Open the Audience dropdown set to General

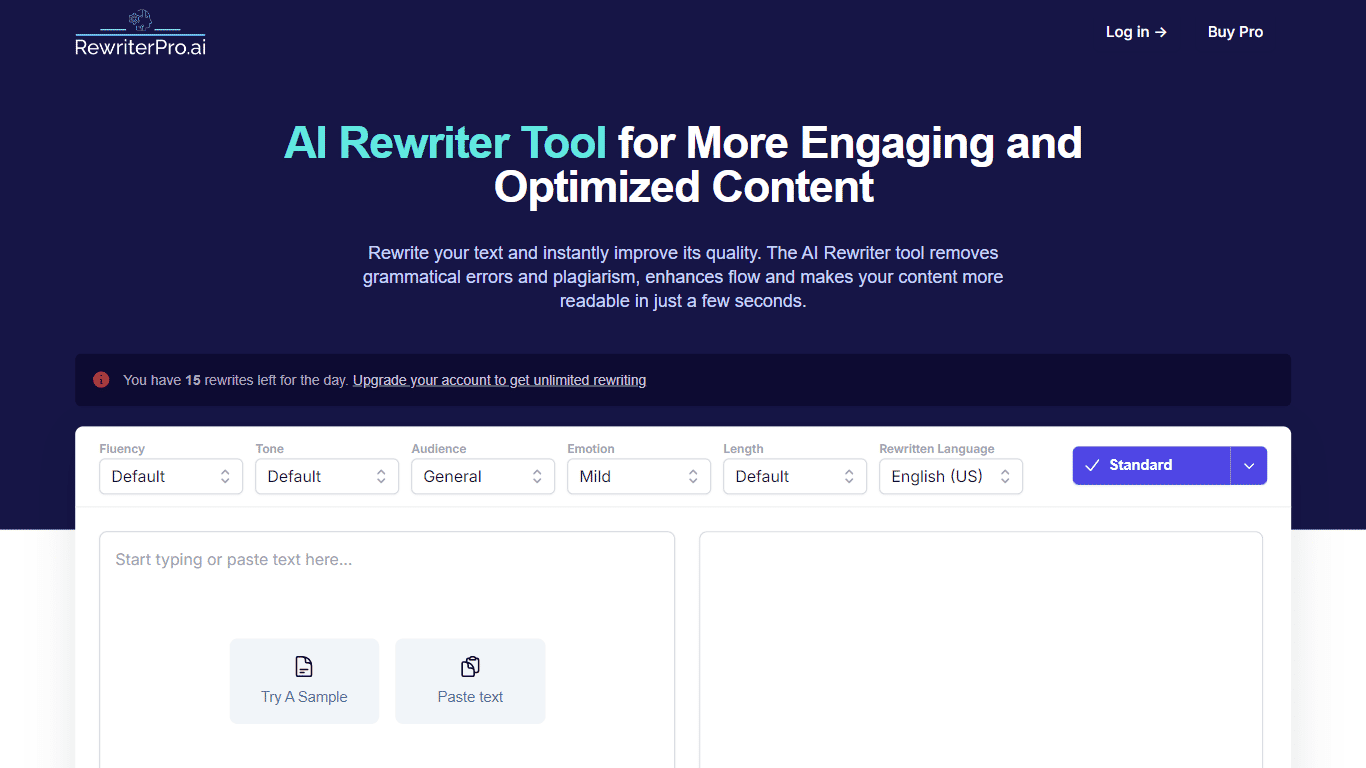click(483, 476)
